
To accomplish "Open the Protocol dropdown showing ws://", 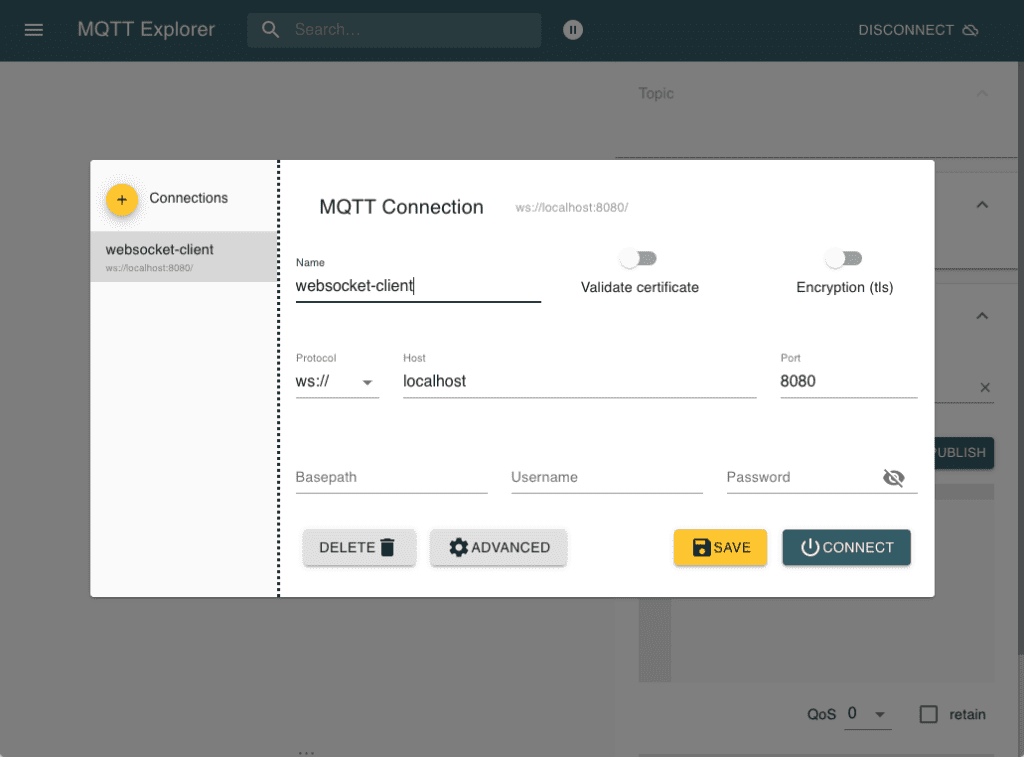I will coord(337,381).
